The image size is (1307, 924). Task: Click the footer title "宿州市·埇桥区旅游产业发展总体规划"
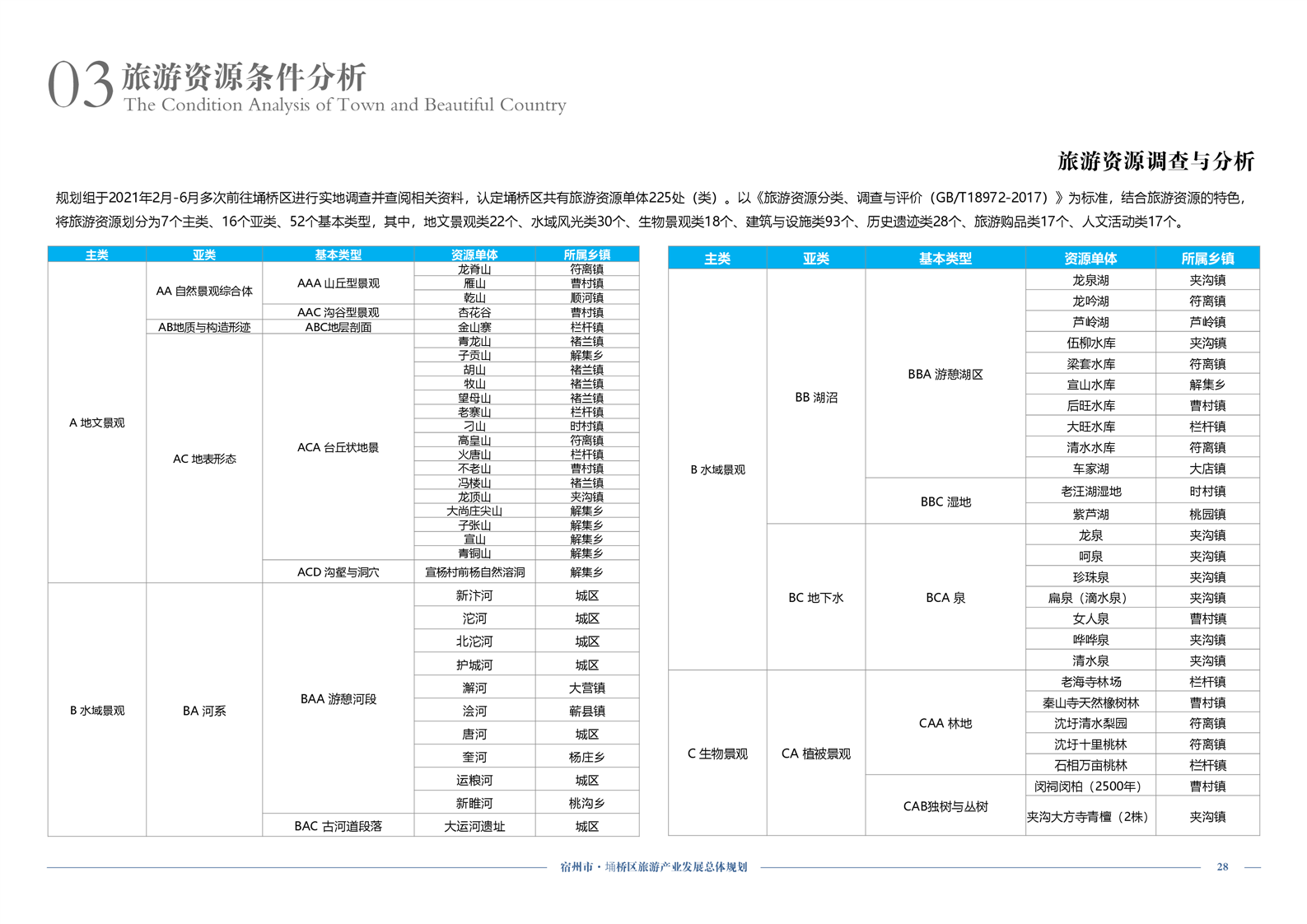pos(653,867)
